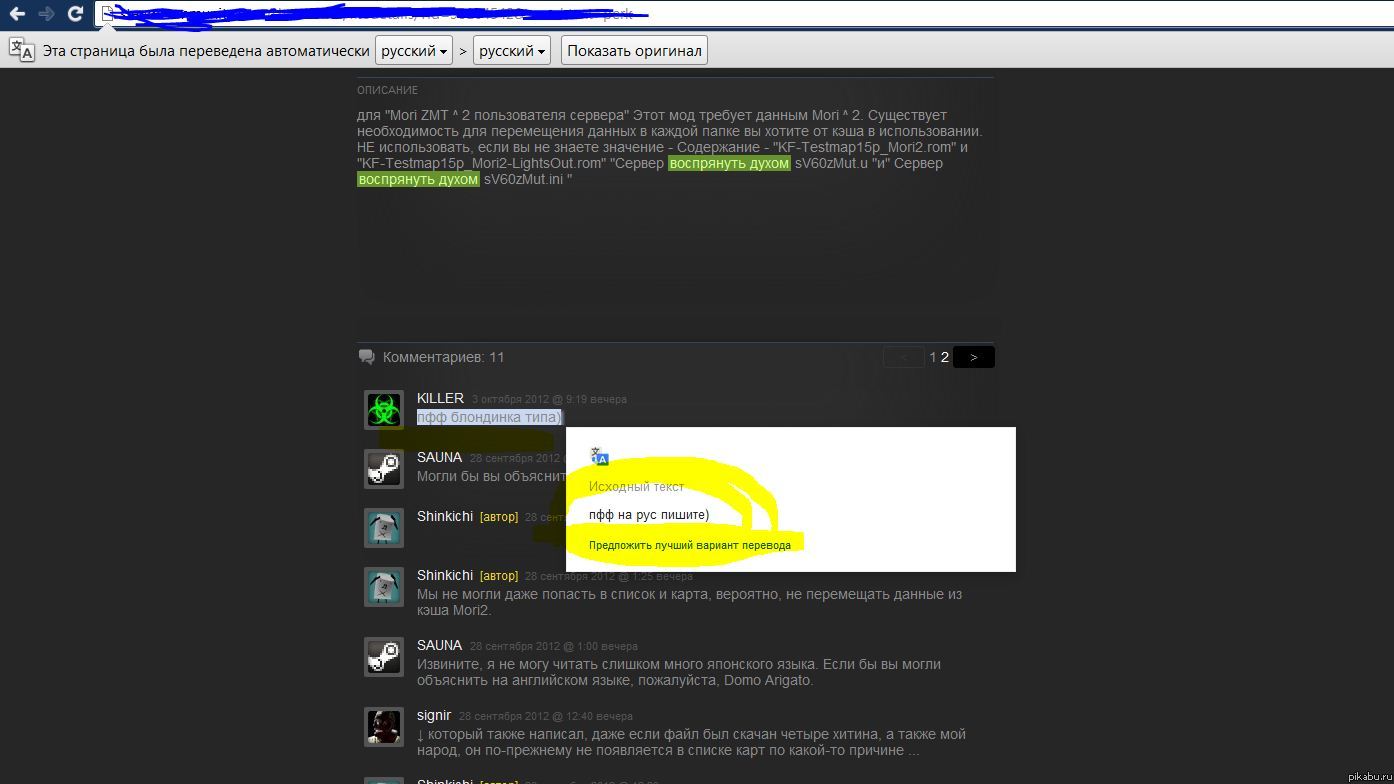Go to the previous comments page arrow
Image resolution: width=1394 pixels, height=784 pixels.
coord(904,357)
